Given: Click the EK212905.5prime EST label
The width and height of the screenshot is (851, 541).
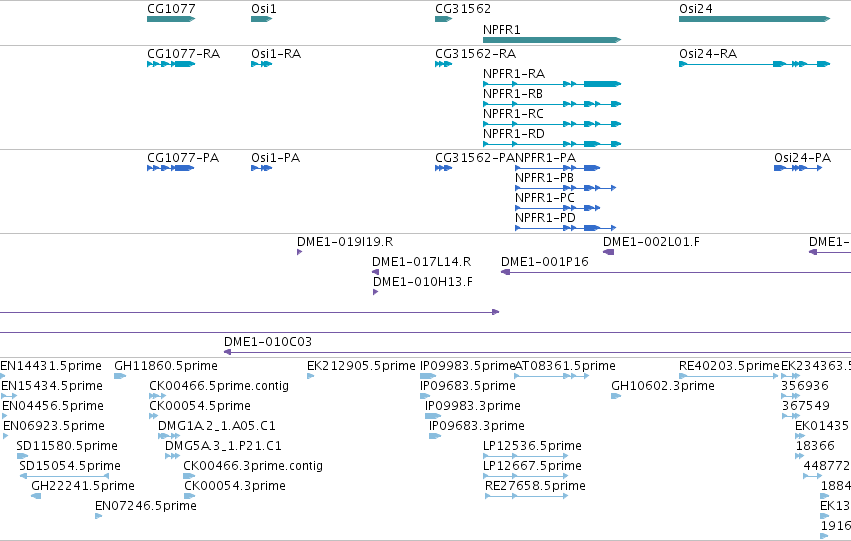Looking at the screenshot, I should point(361,366).
